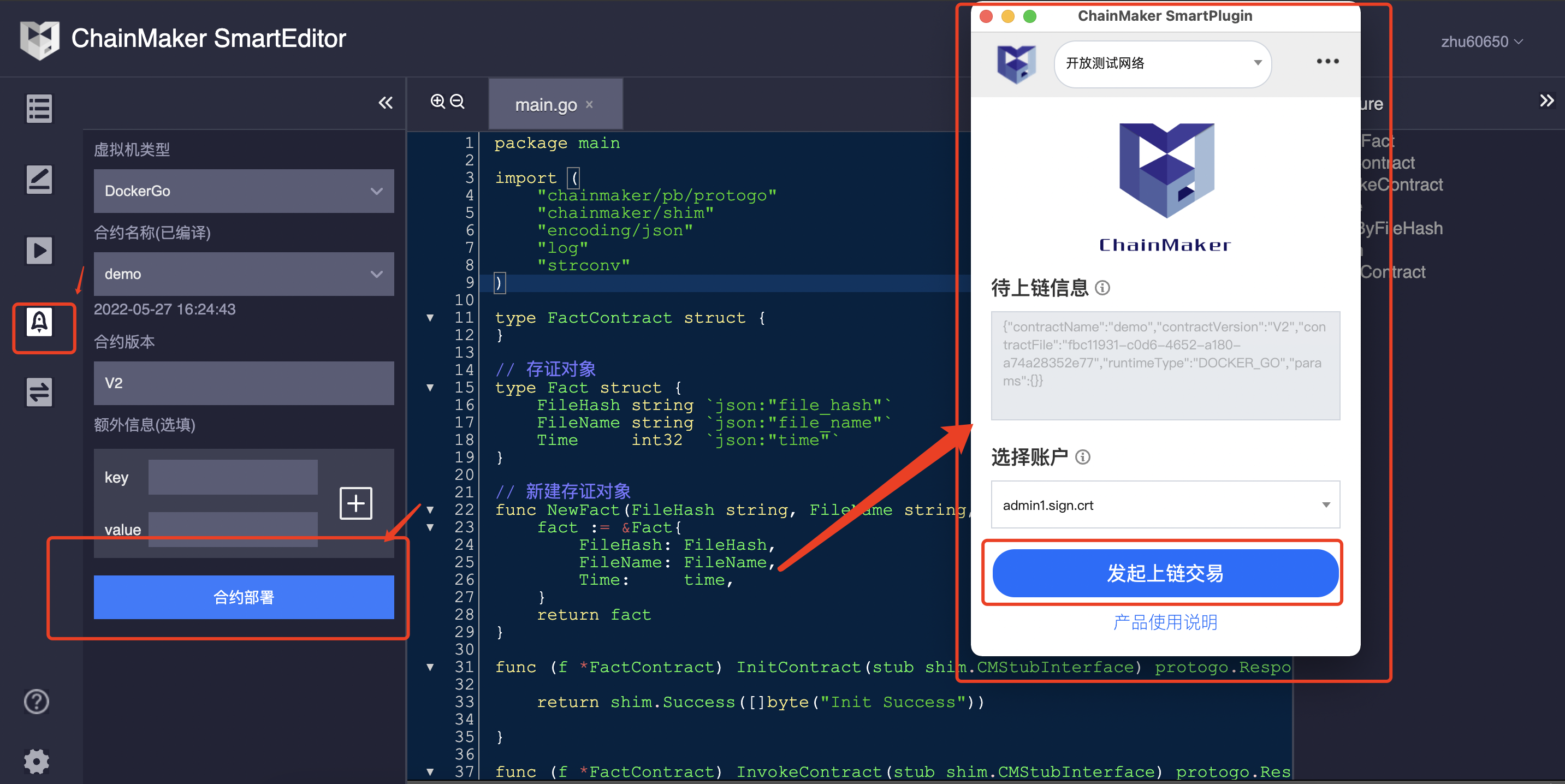Open the demo contract name dropdown
The height and width of the screenshot is (784, 1565).
(244, 274)
